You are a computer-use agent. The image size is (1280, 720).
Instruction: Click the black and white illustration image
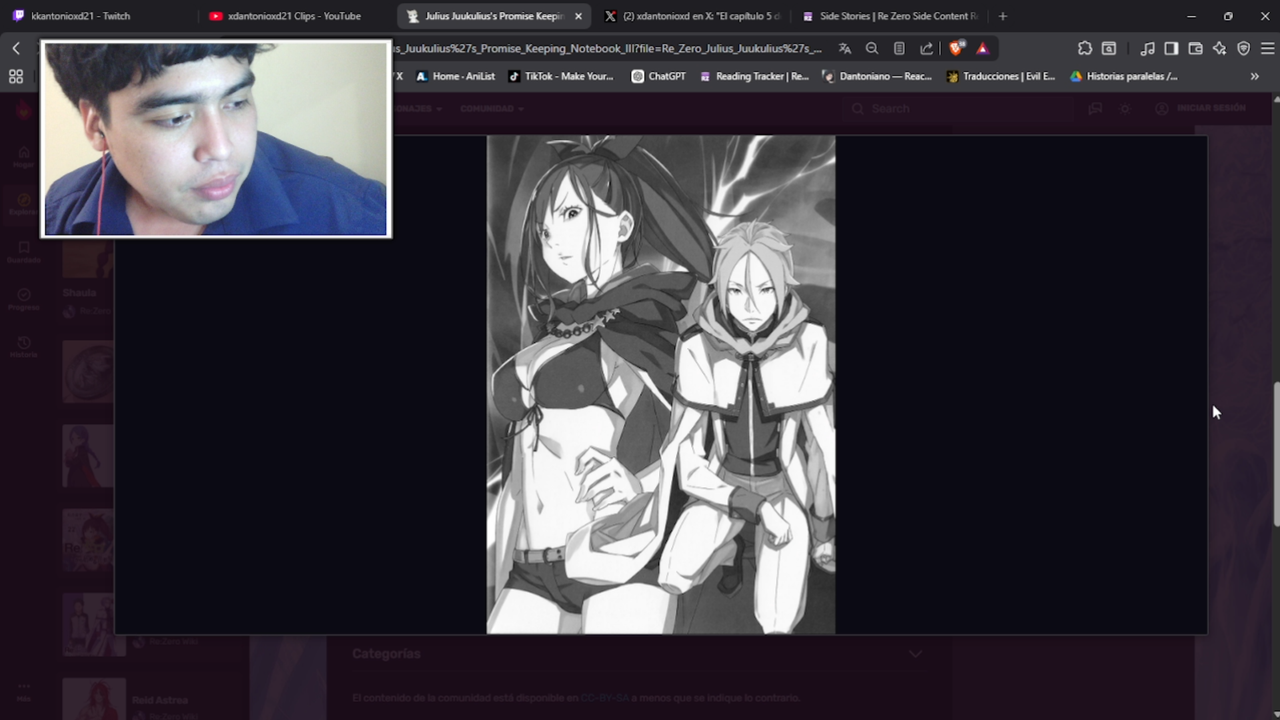661,384
